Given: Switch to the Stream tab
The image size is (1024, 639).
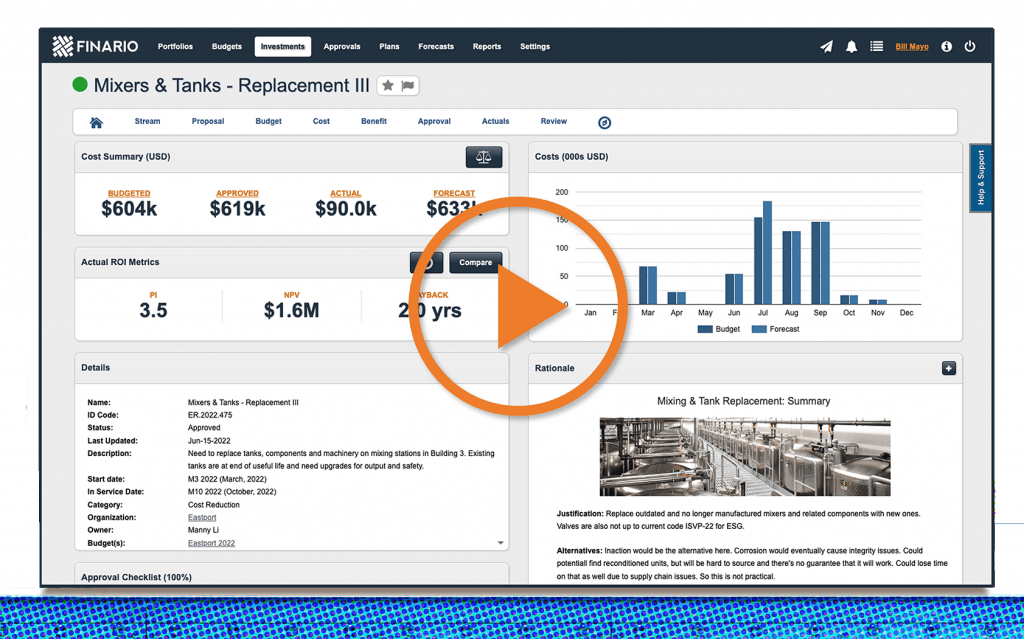Looking at the screenshot, I should tap(148, 122).
